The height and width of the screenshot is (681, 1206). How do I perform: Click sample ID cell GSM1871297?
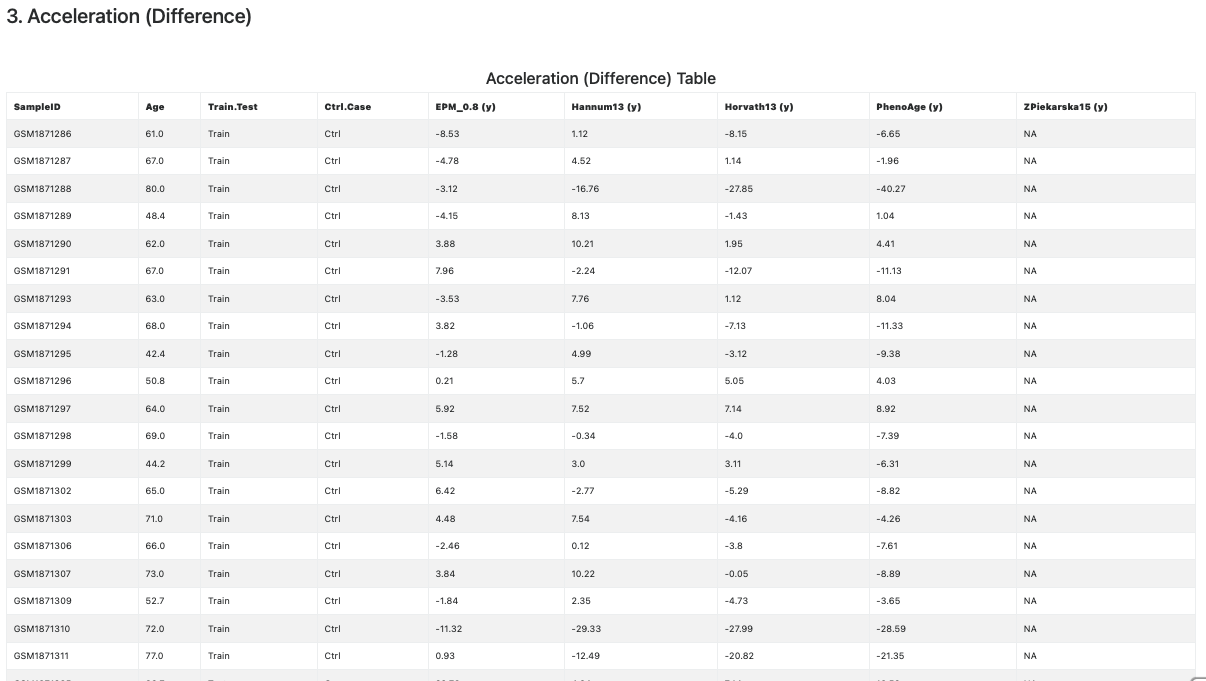pyautogui.click(x=42, y=409)
